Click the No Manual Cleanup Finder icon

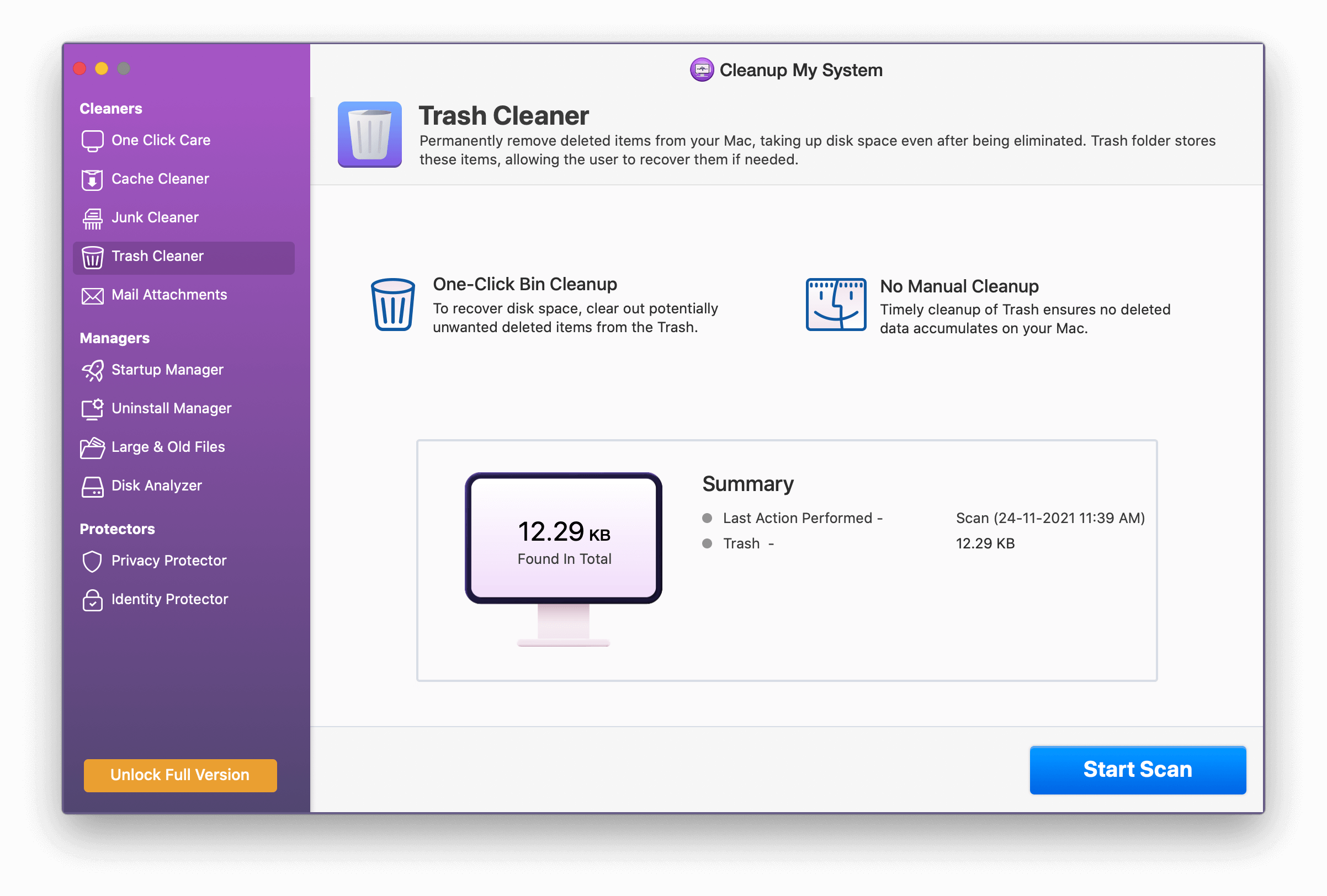point(835,305)
